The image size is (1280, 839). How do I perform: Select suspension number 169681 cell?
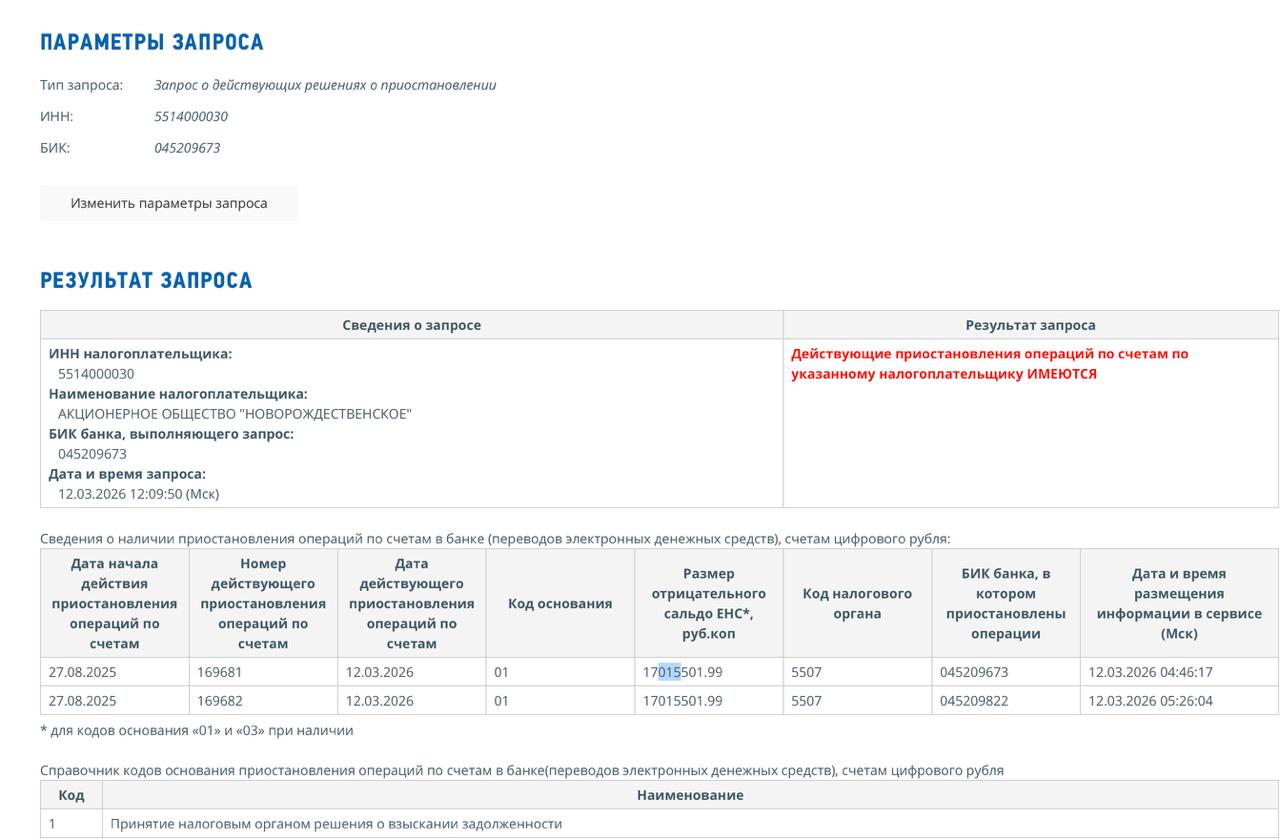tap(220, 672)
